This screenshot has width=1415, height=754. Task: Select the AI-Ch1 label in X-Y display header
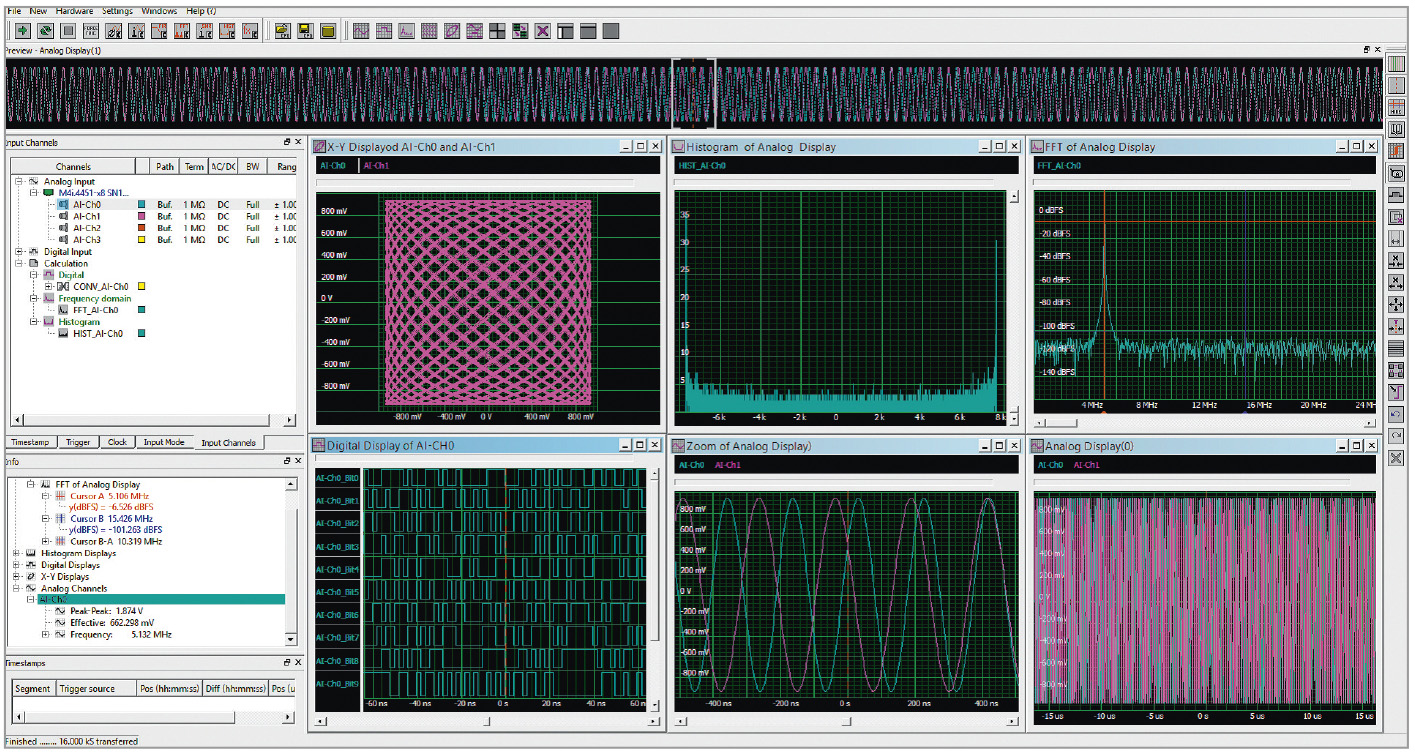(x=376, y=165)
